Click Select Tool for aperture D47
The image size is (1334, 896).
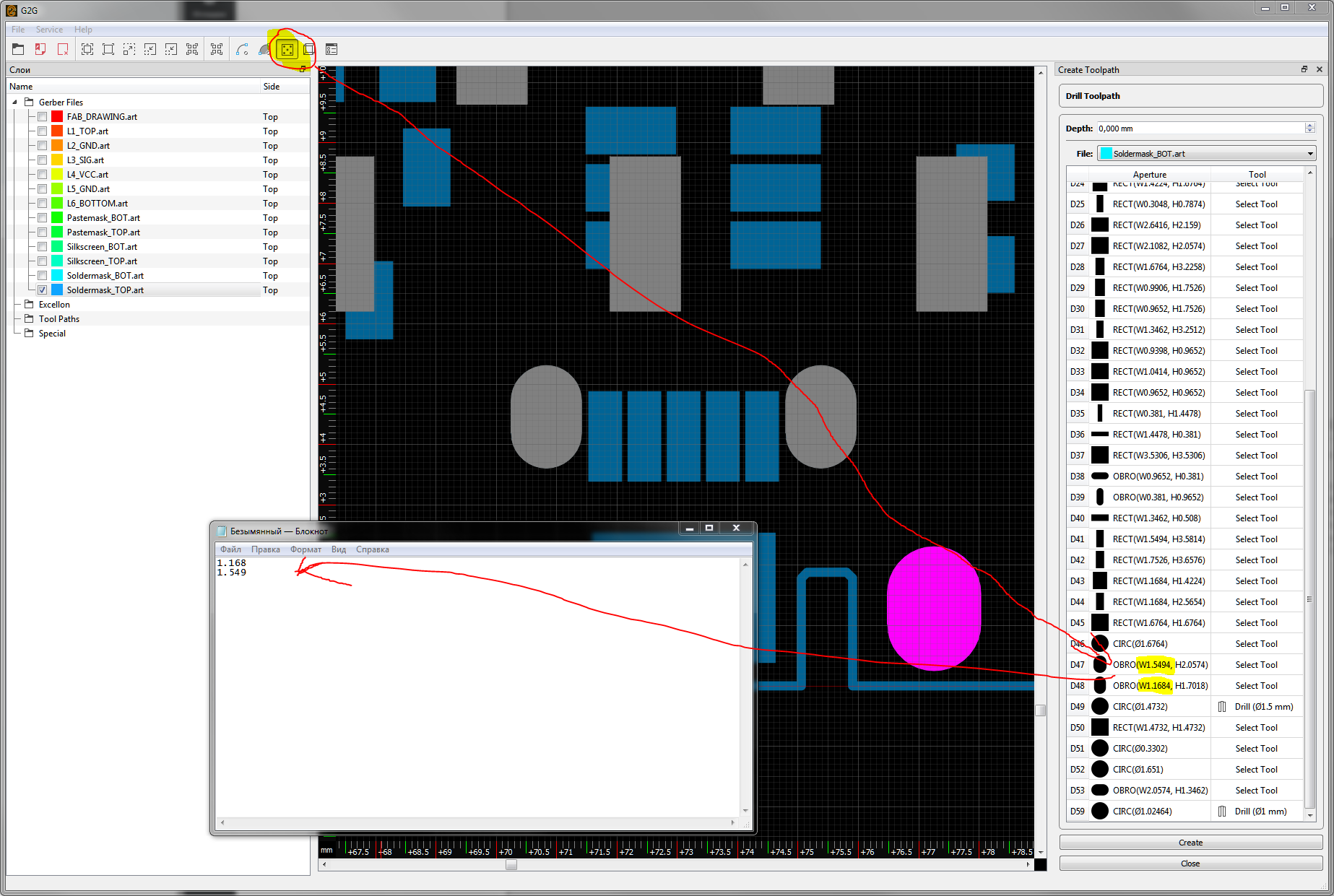pyautogui.click(x=1257, y=665)
